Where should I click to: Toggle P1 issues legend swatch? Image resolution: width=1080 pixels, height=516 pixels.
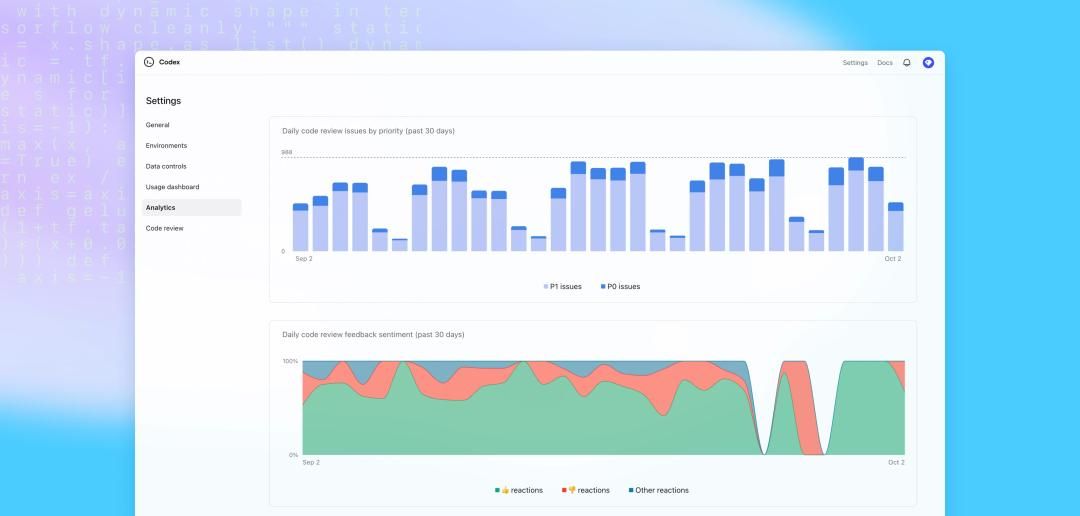[x=546, y=287]
